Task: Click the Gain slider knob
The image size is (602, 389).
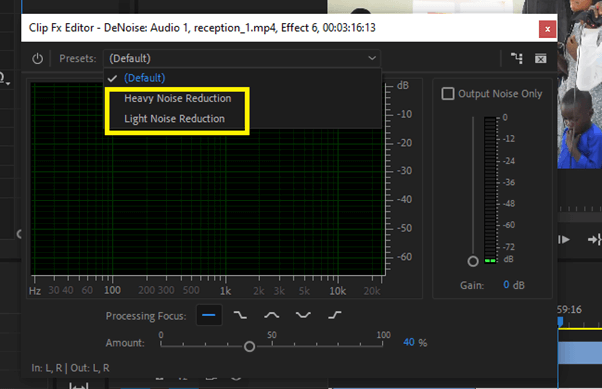Action: click(x=473, y=262)
